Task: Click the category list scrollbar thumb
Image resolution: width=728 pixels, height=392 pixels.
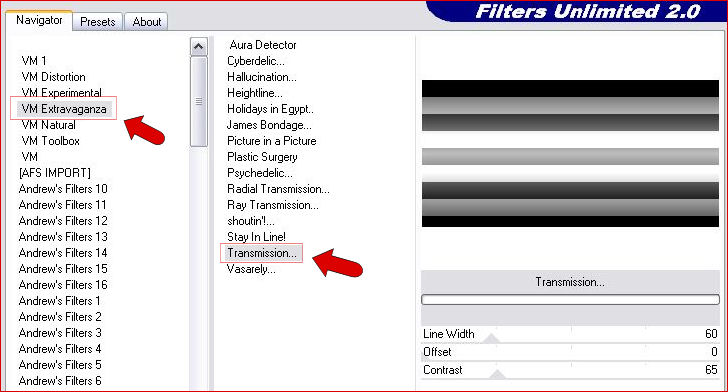Action: point(199,101)
